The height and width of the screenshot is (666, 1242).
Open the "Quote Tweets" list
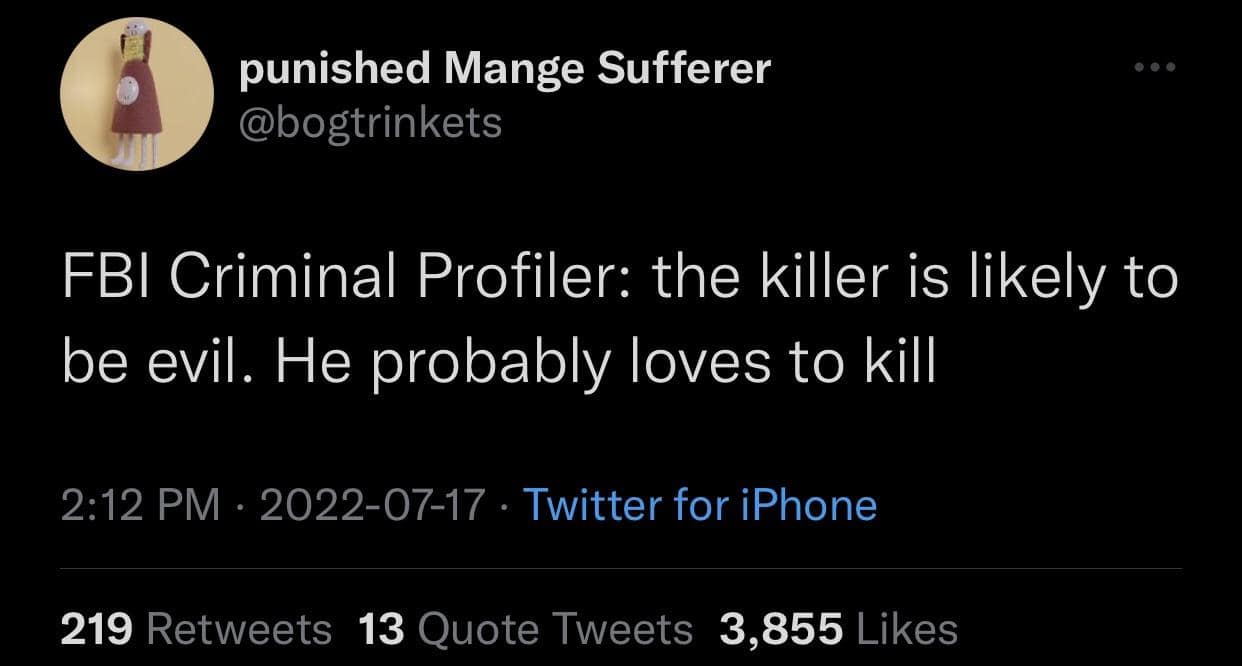(554, 629)
